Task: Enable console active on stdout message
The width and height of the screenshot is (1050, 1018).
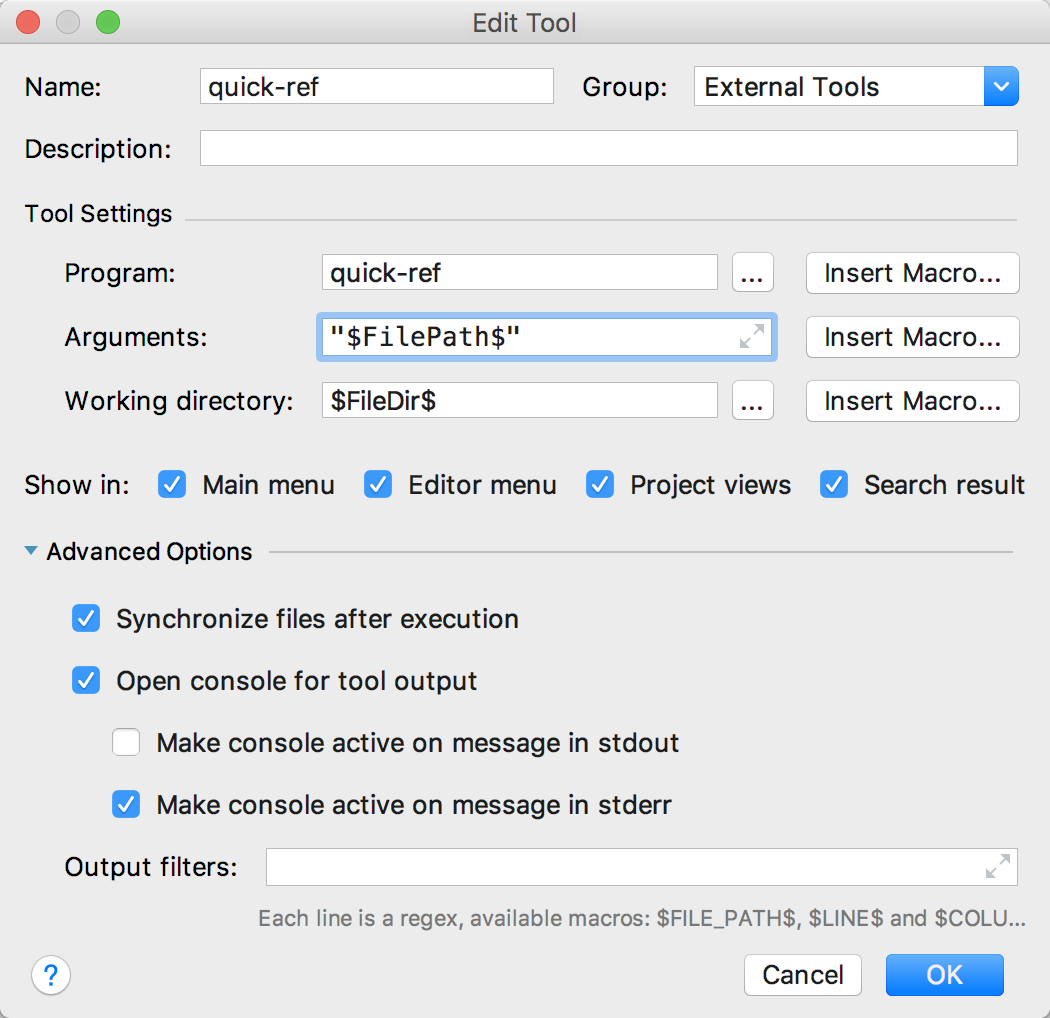Action: pyautogui.click(x=127, y=743)
